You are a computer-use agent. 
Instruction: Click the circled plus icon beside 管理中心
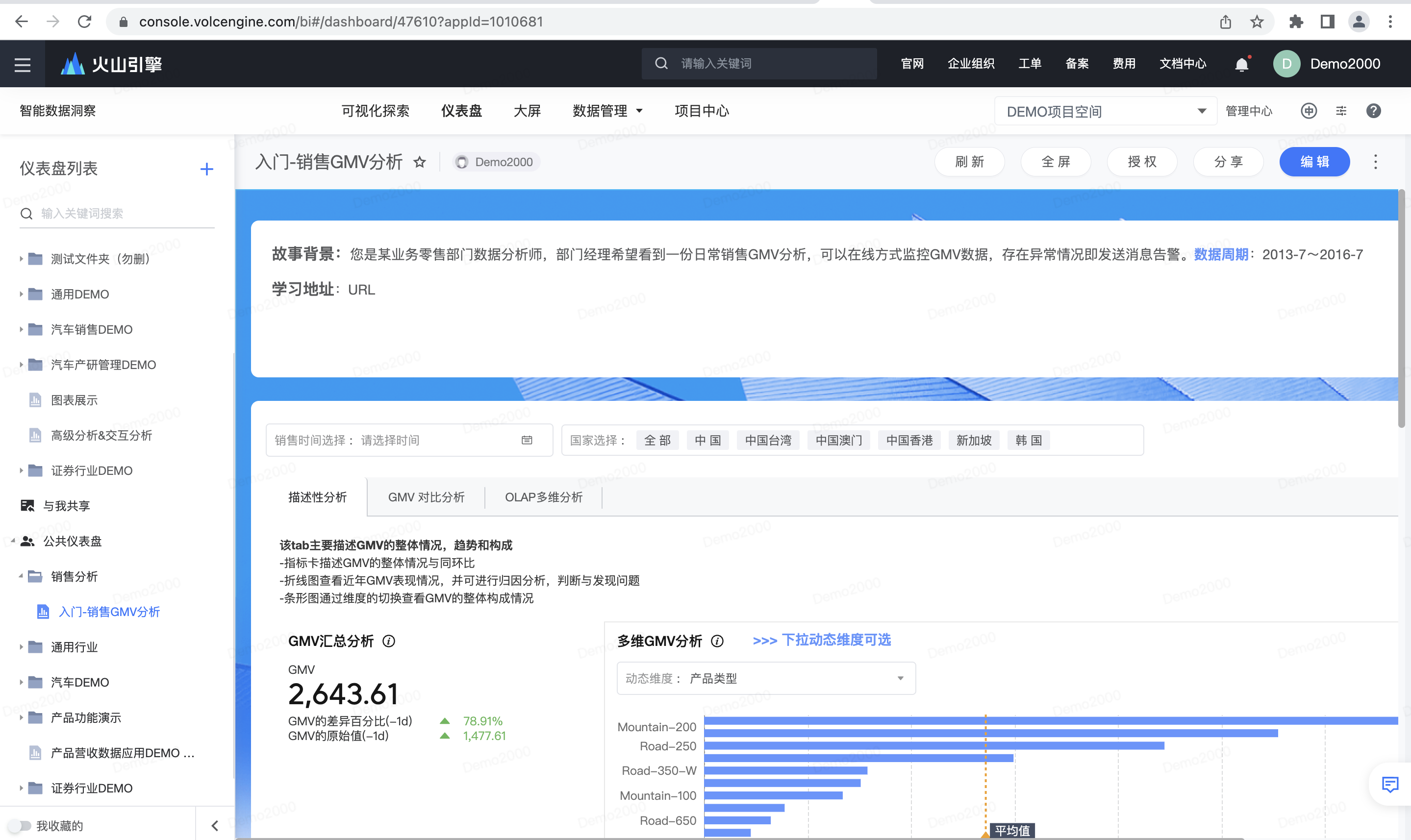[x=1309, y=111]
